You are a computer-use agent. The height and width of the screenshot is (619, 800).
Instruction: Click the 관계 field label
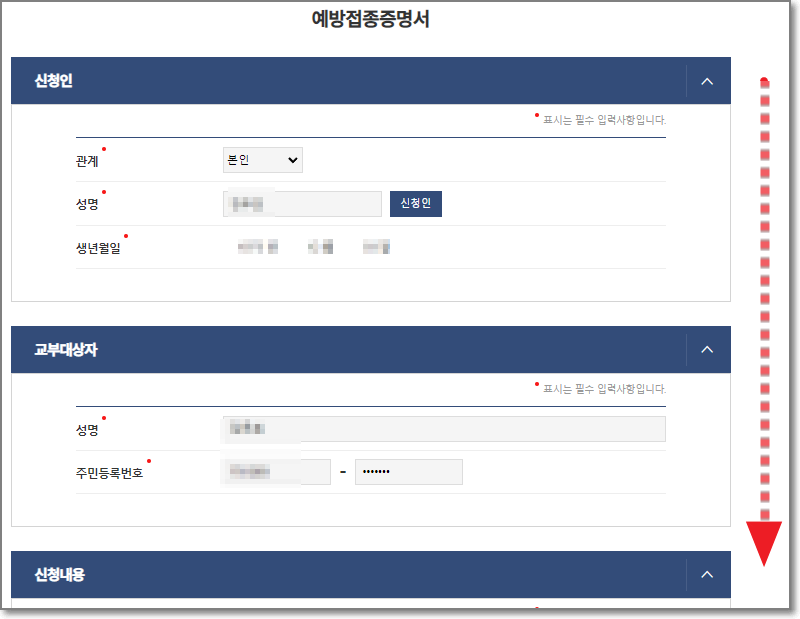pos(87,161)
